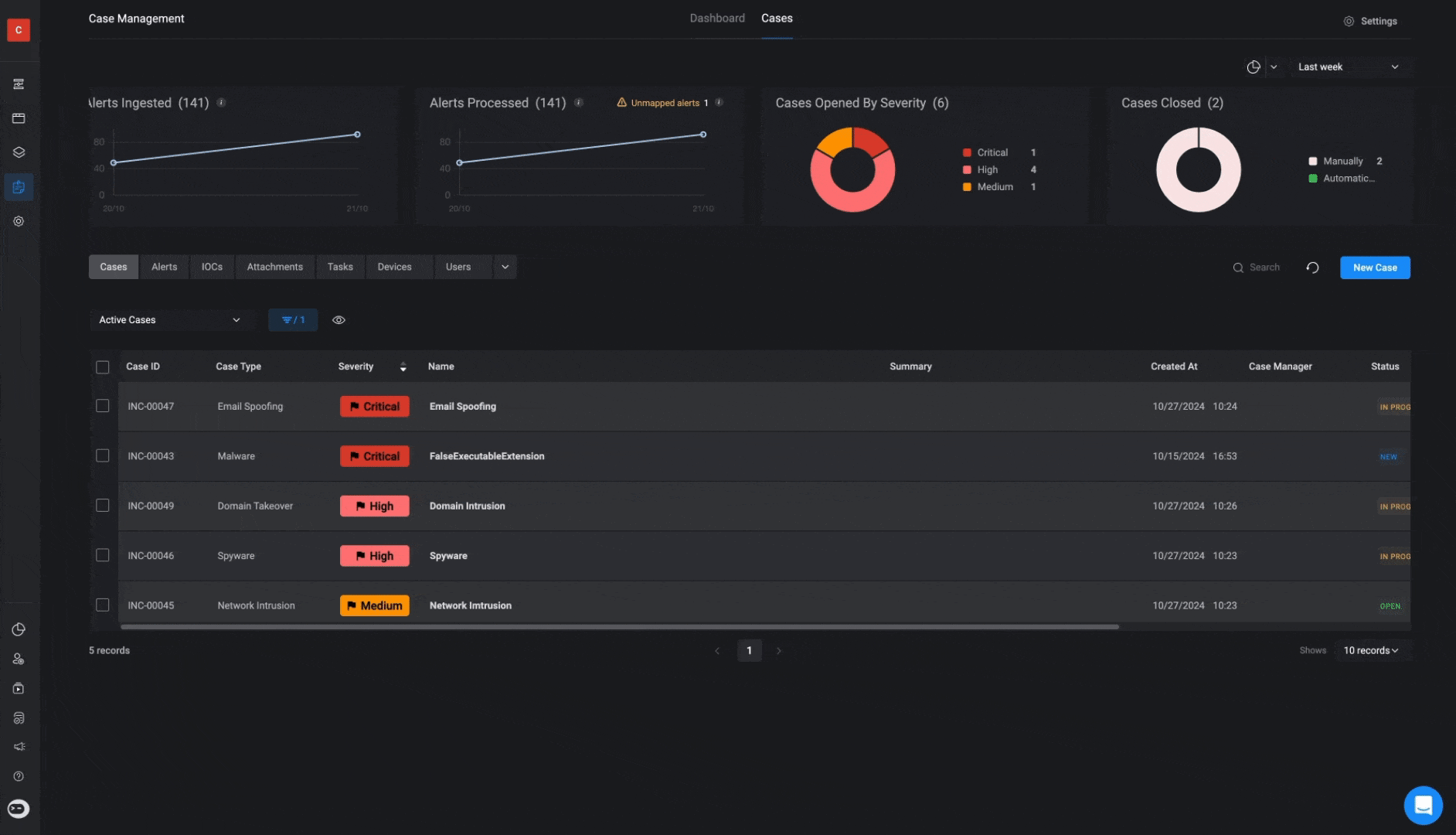This screenshot has height=835, width=1456.
Task: Go to page 1 button
Action: (x=749, y=651)
